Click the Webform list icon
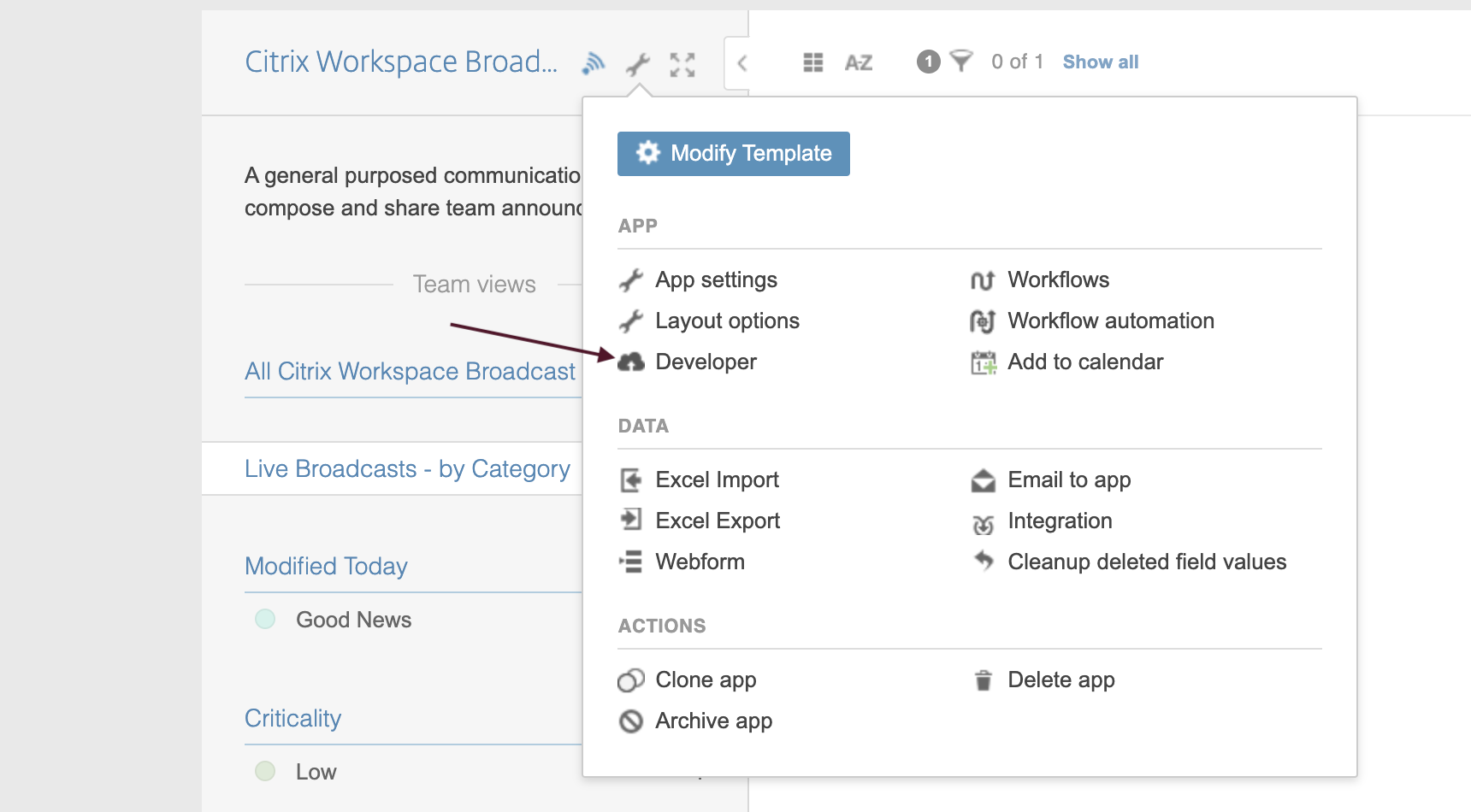Viewport: 1471px width, 812px height. pos(631,562)
